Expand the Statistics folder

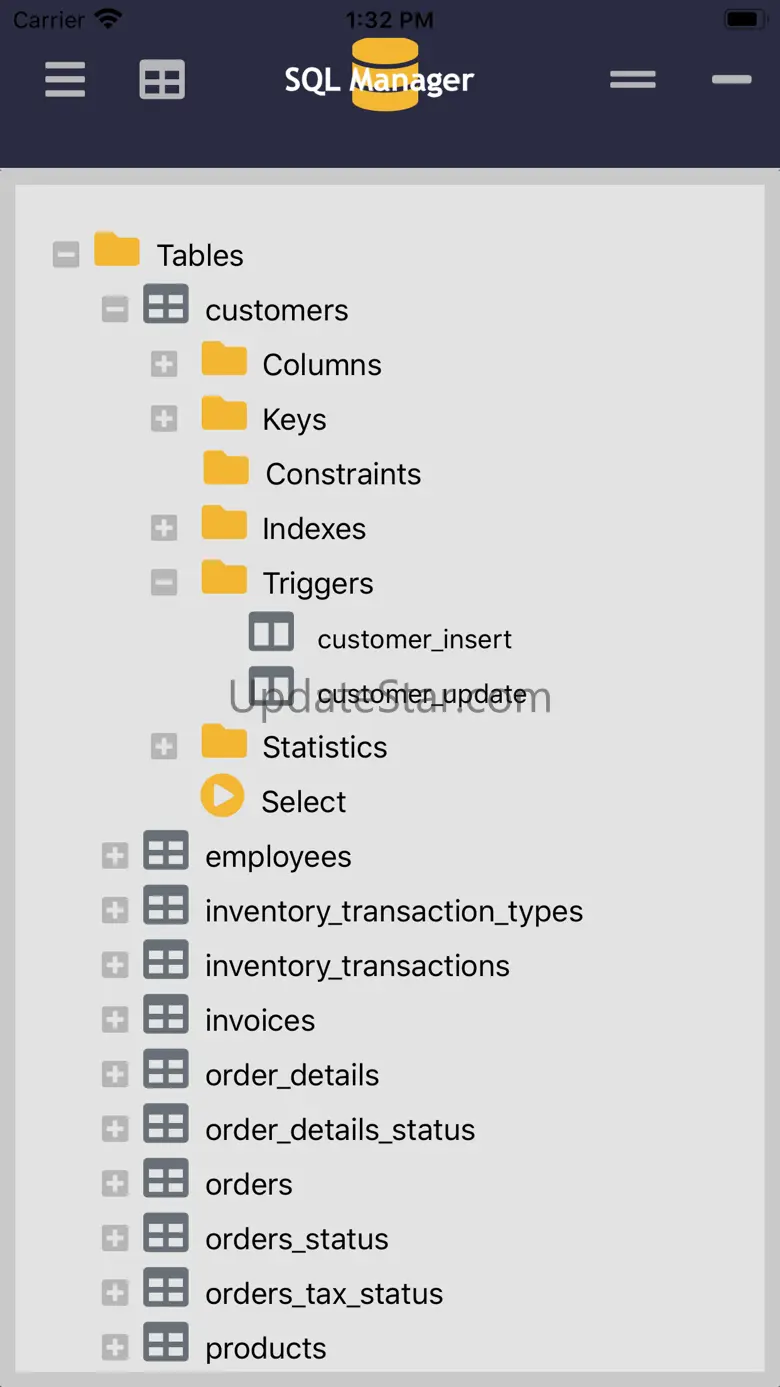click(x=164, y=746)
